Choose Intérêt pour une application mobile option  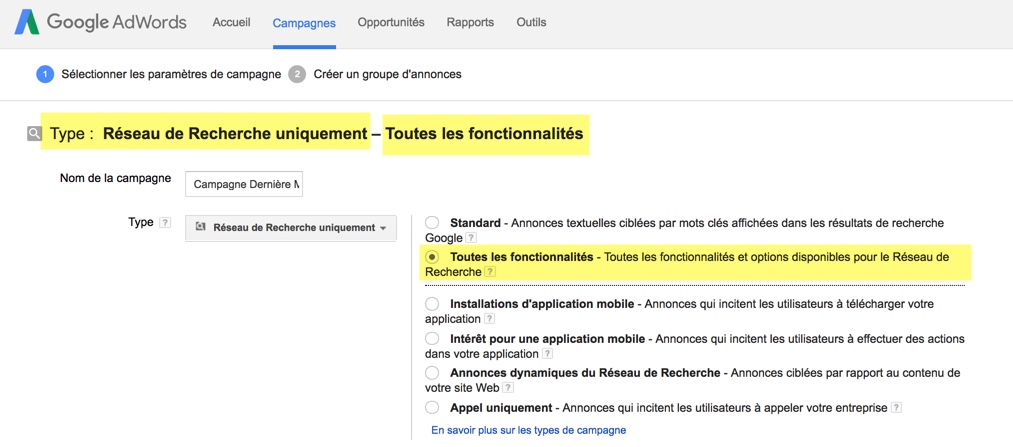(x=432, y=338)
